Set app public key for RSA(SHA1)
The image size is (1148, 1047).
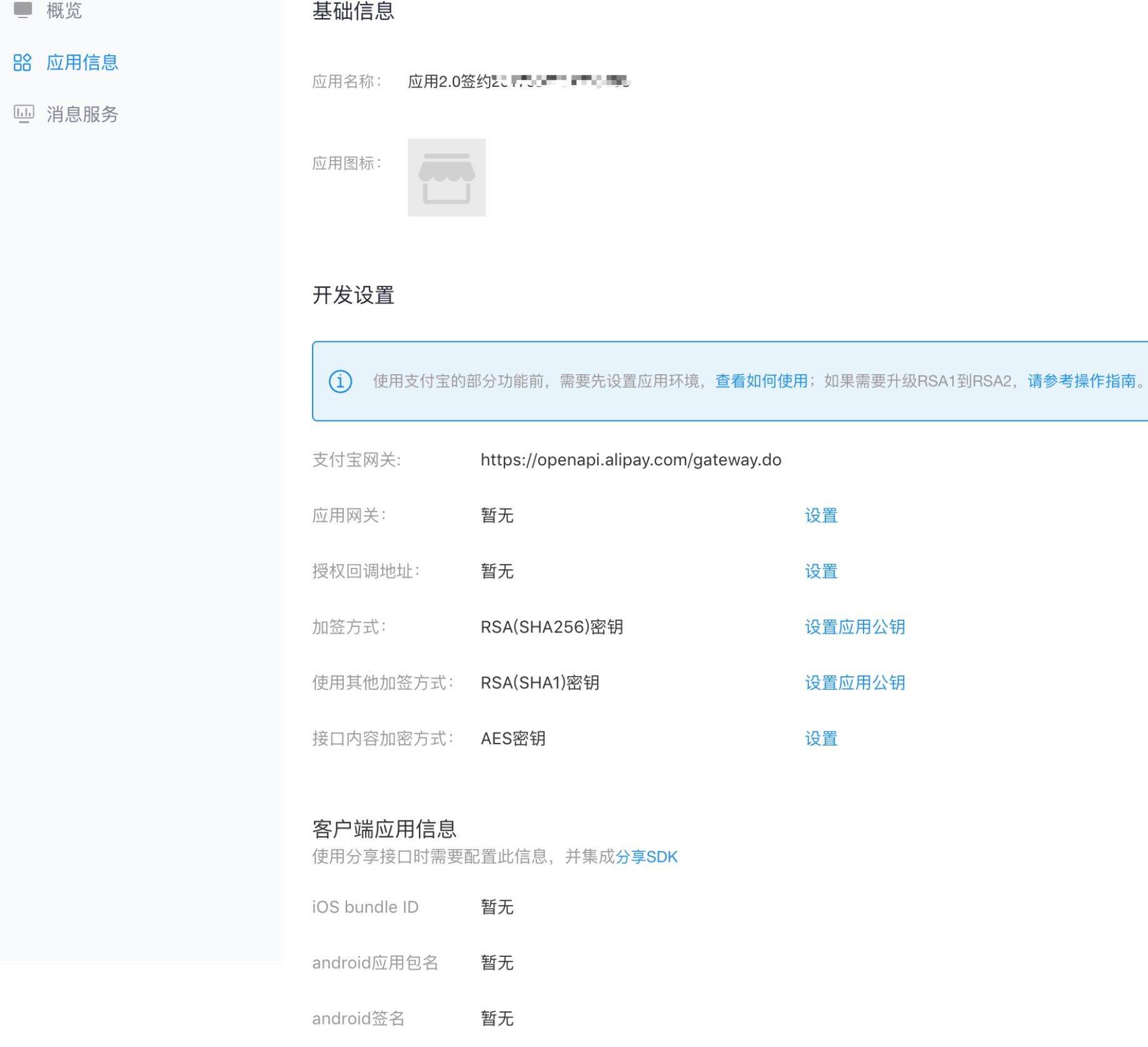[854, 682]
